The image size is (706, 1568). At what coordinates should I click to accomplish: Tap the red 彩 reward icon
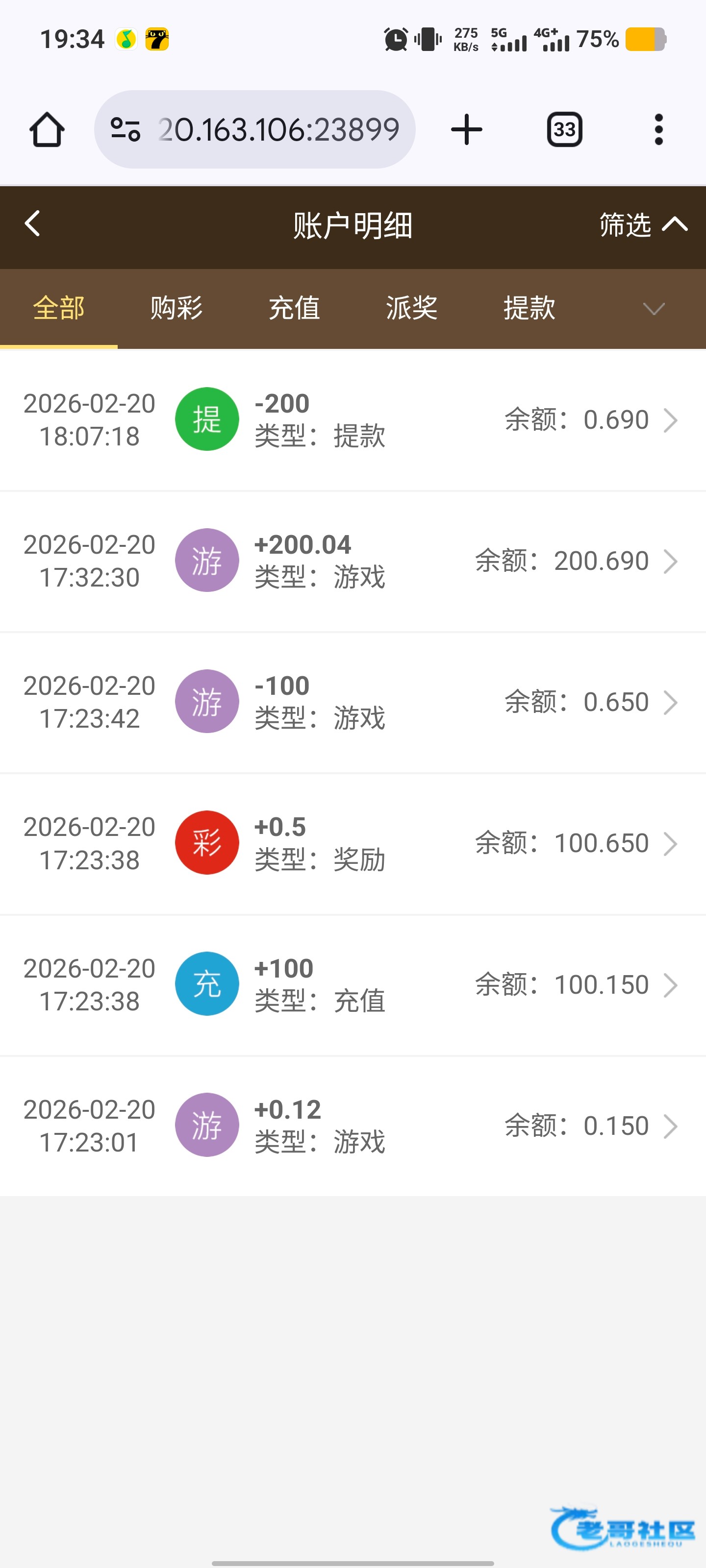(206, 842)
